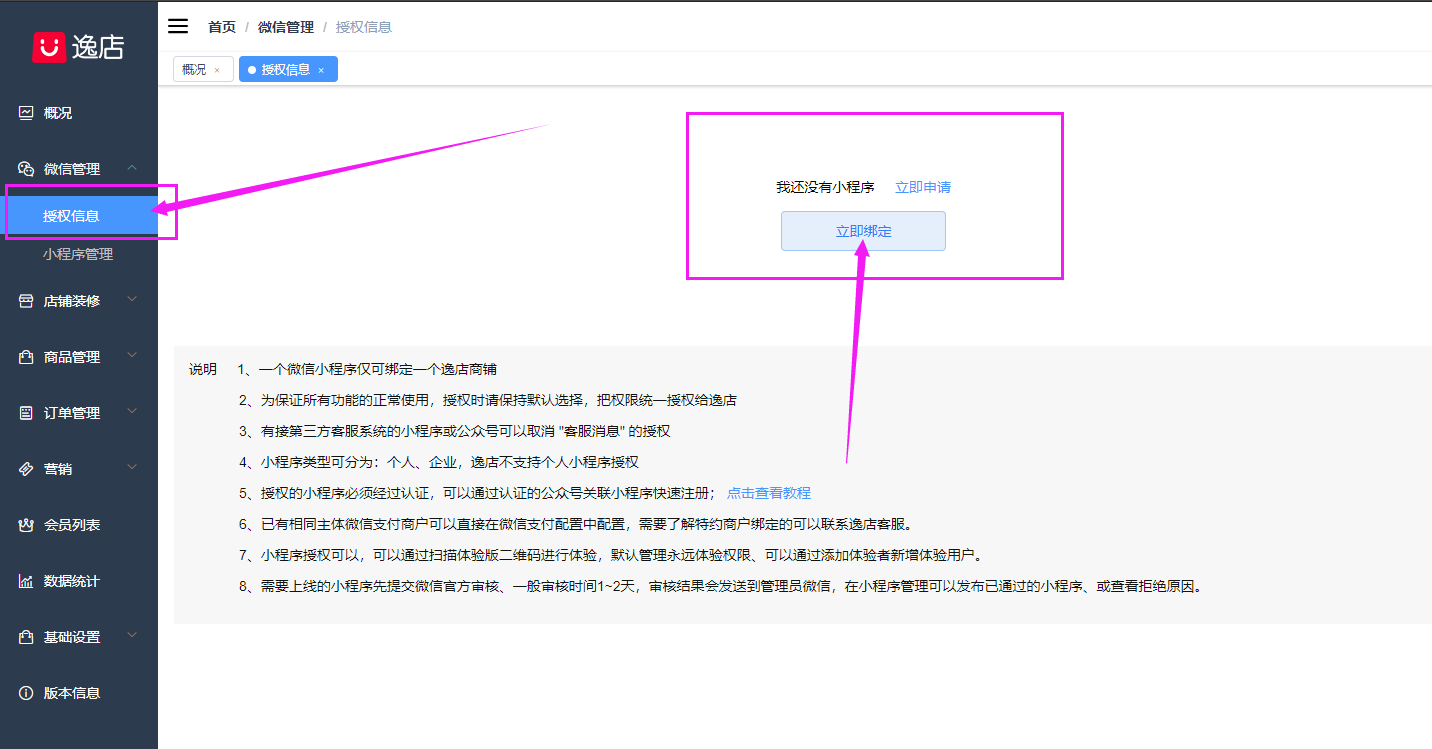Viewport: 1432px width, 749px height.
Task: Expand the 店铺装修 menu chevron
Action: coord(133,300)
